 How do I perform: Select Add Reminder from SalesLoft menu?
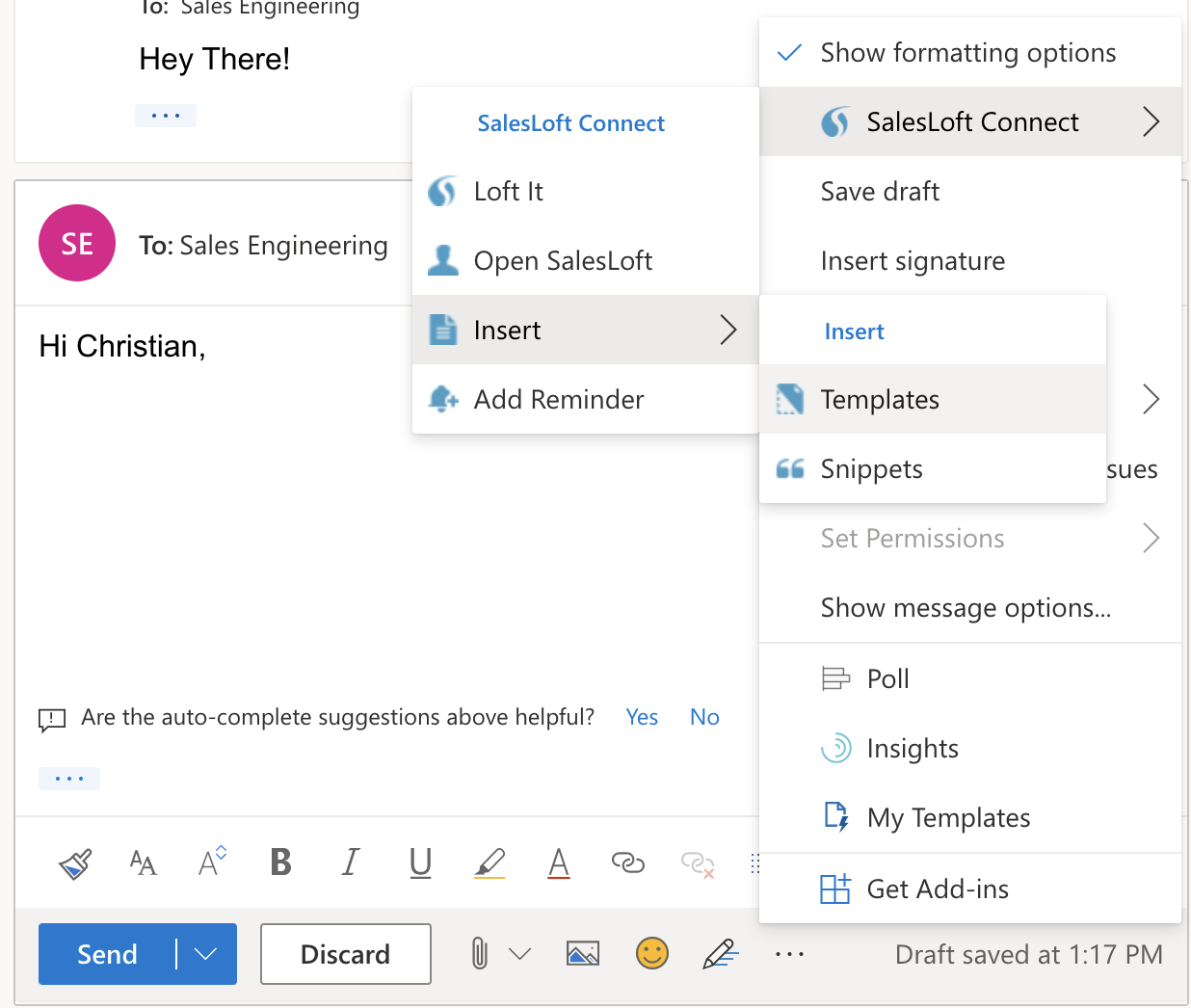[557, 399]
